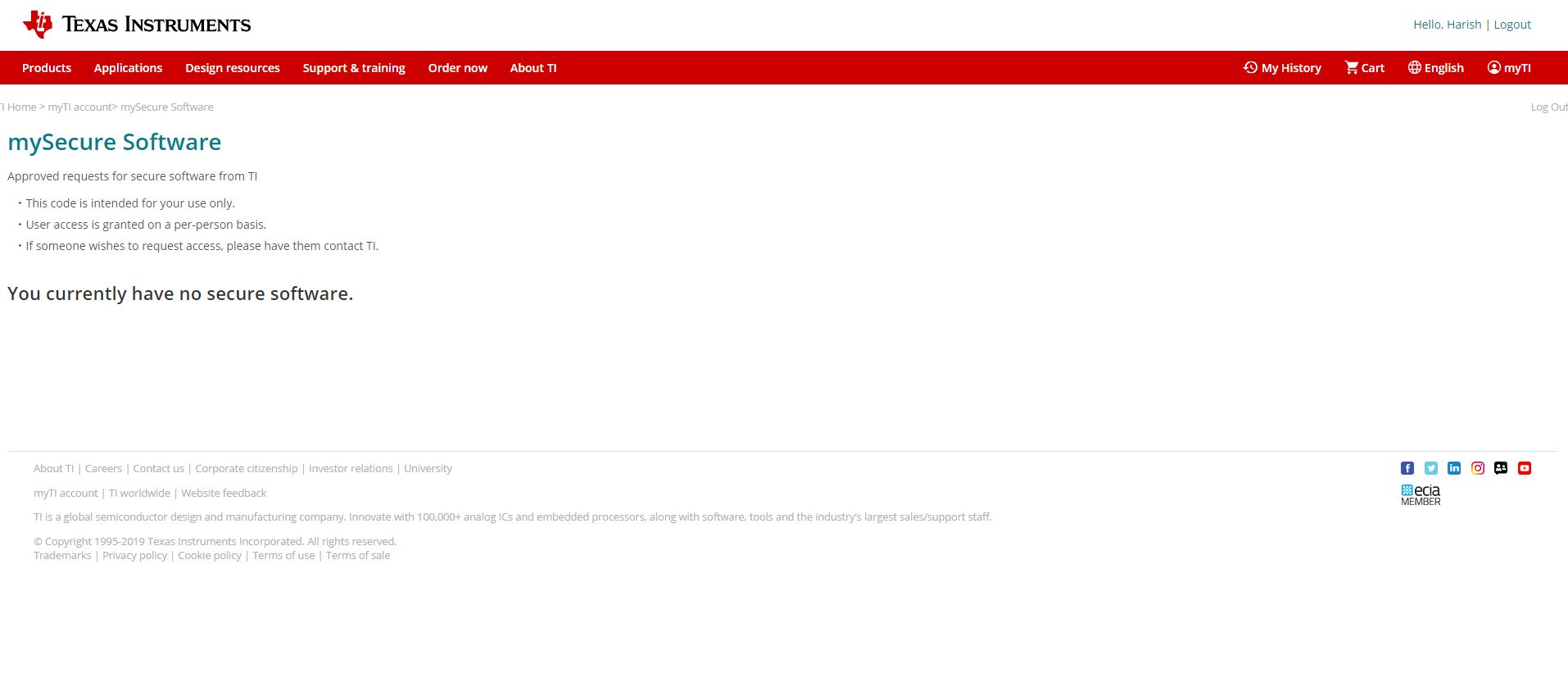Open Terms of use footer link
Image resolution: width=1568 pixels, height=678 pixels.
[x=283, y=556]
